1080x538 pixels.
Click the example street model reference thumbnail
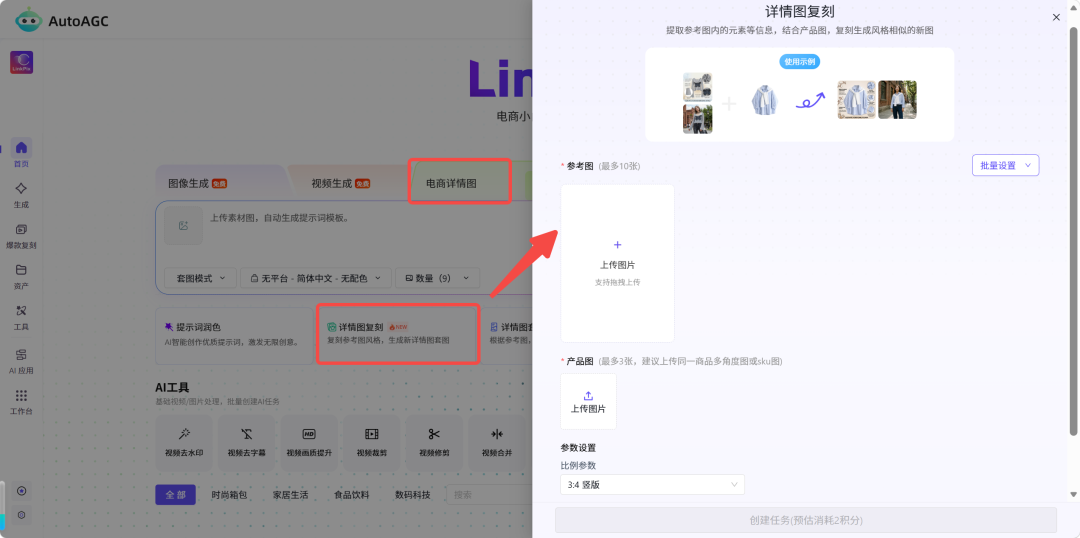(x=698, y=118)
